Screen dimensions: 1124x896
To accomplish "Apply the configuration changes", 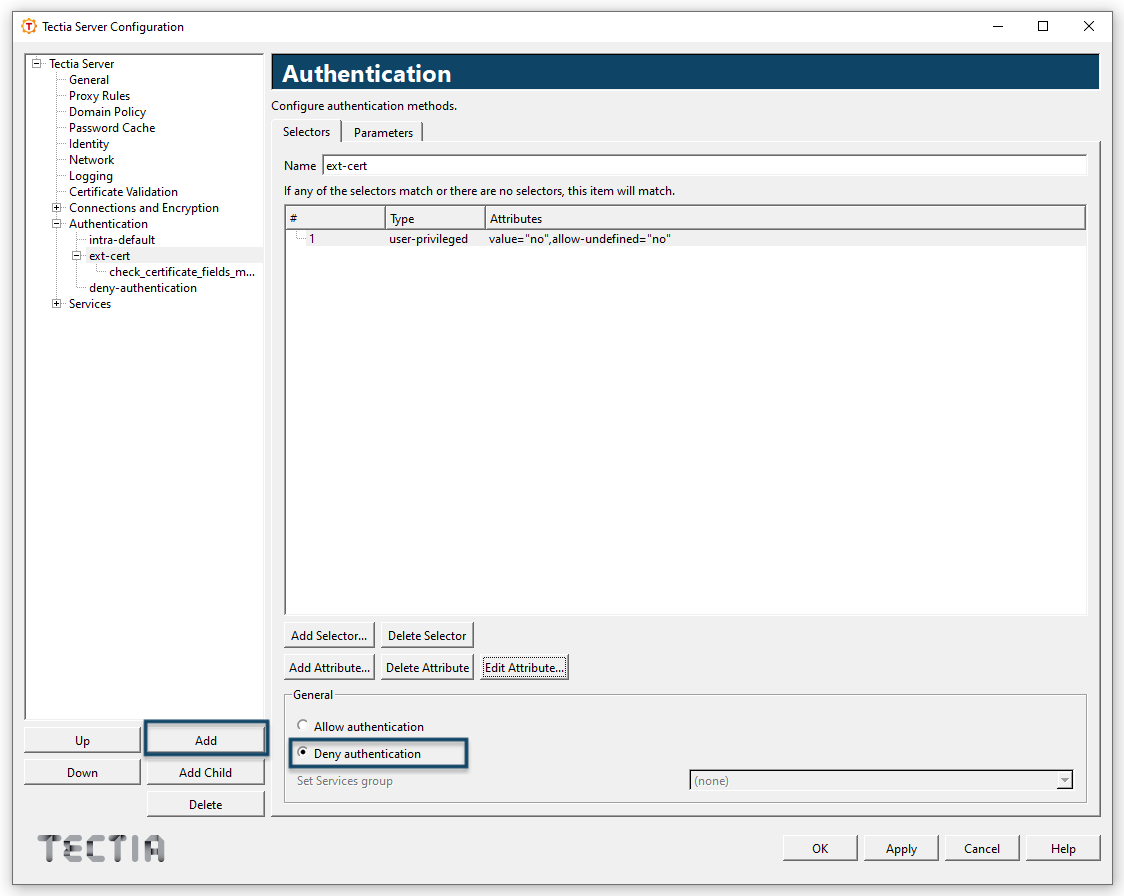I will tap(901, 848).
